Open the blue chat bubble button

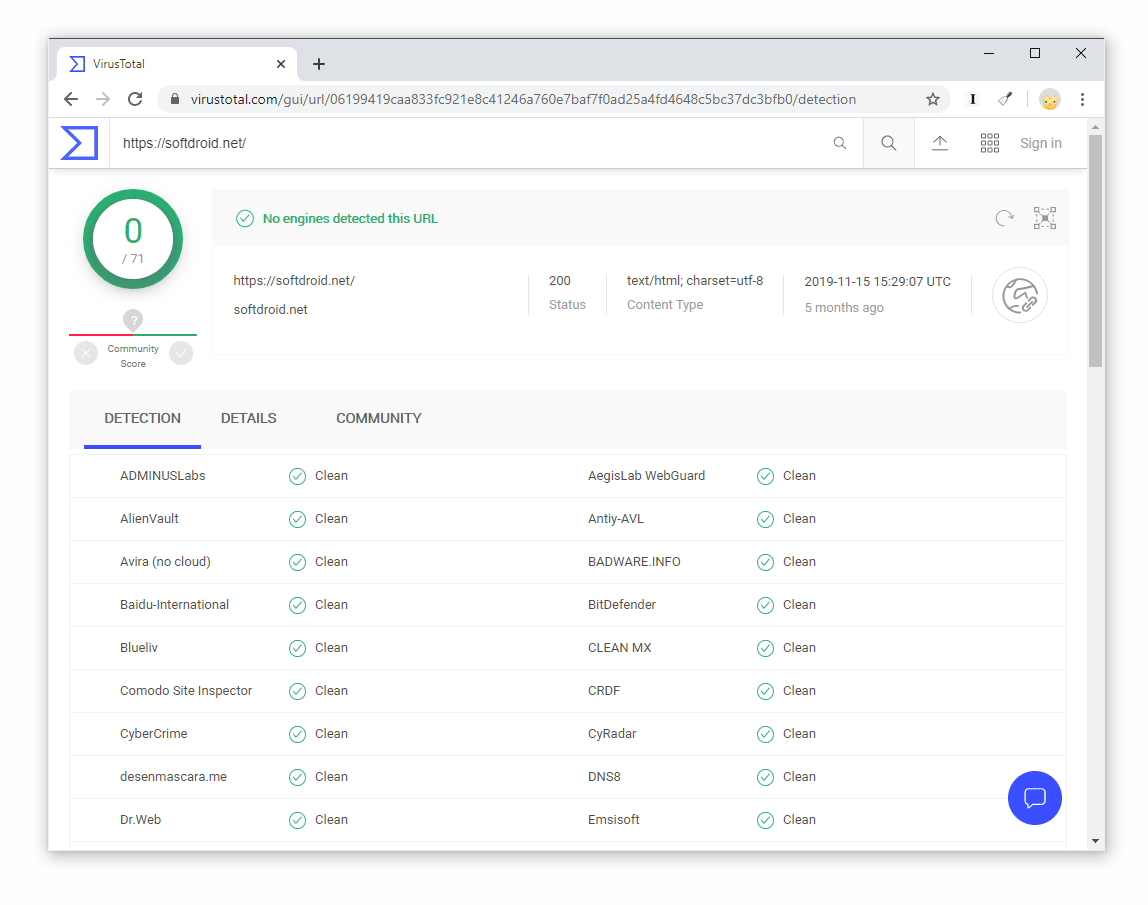(x=1035, y=798)
